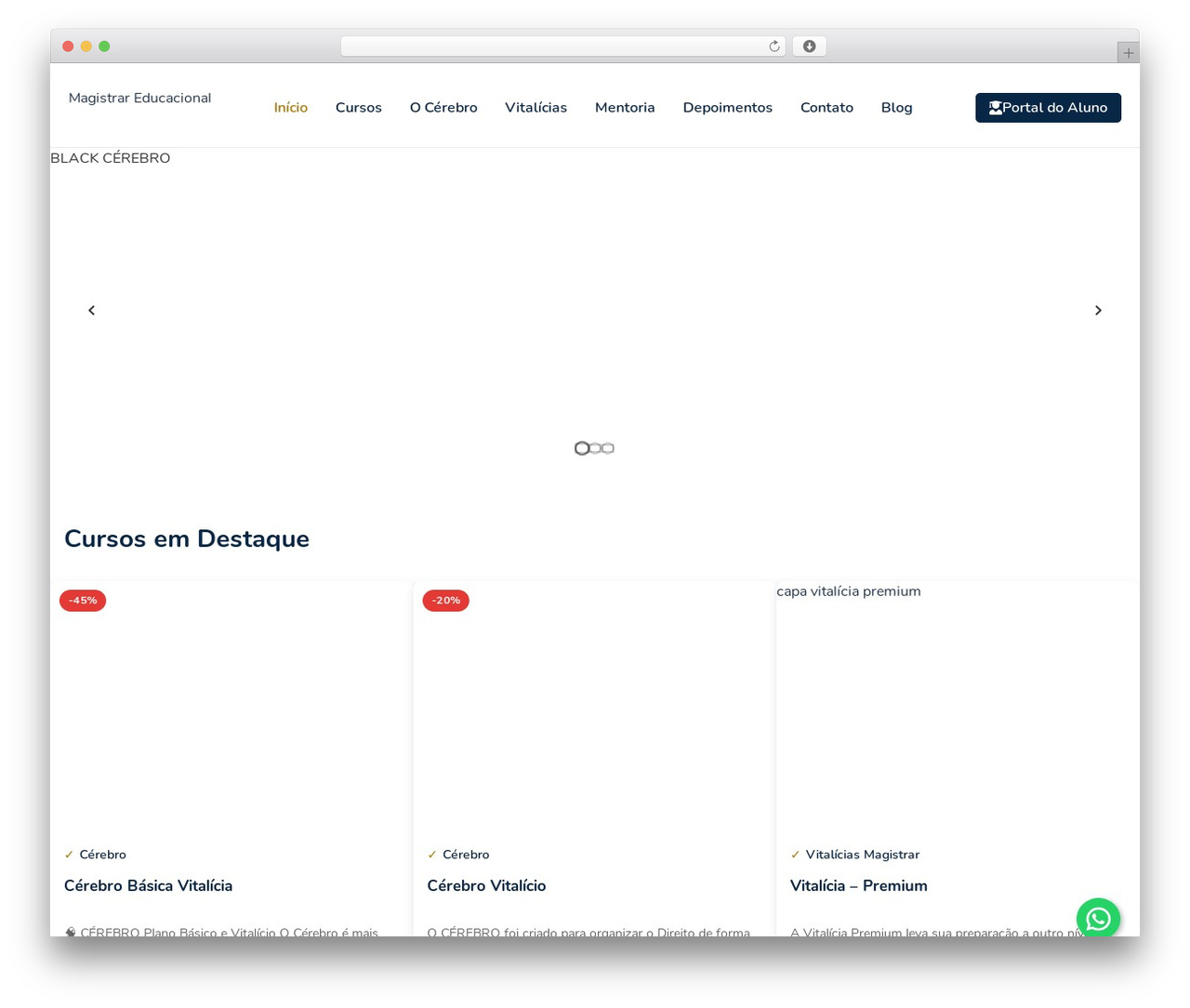Open the Cursos menu item

coord(359,108)
